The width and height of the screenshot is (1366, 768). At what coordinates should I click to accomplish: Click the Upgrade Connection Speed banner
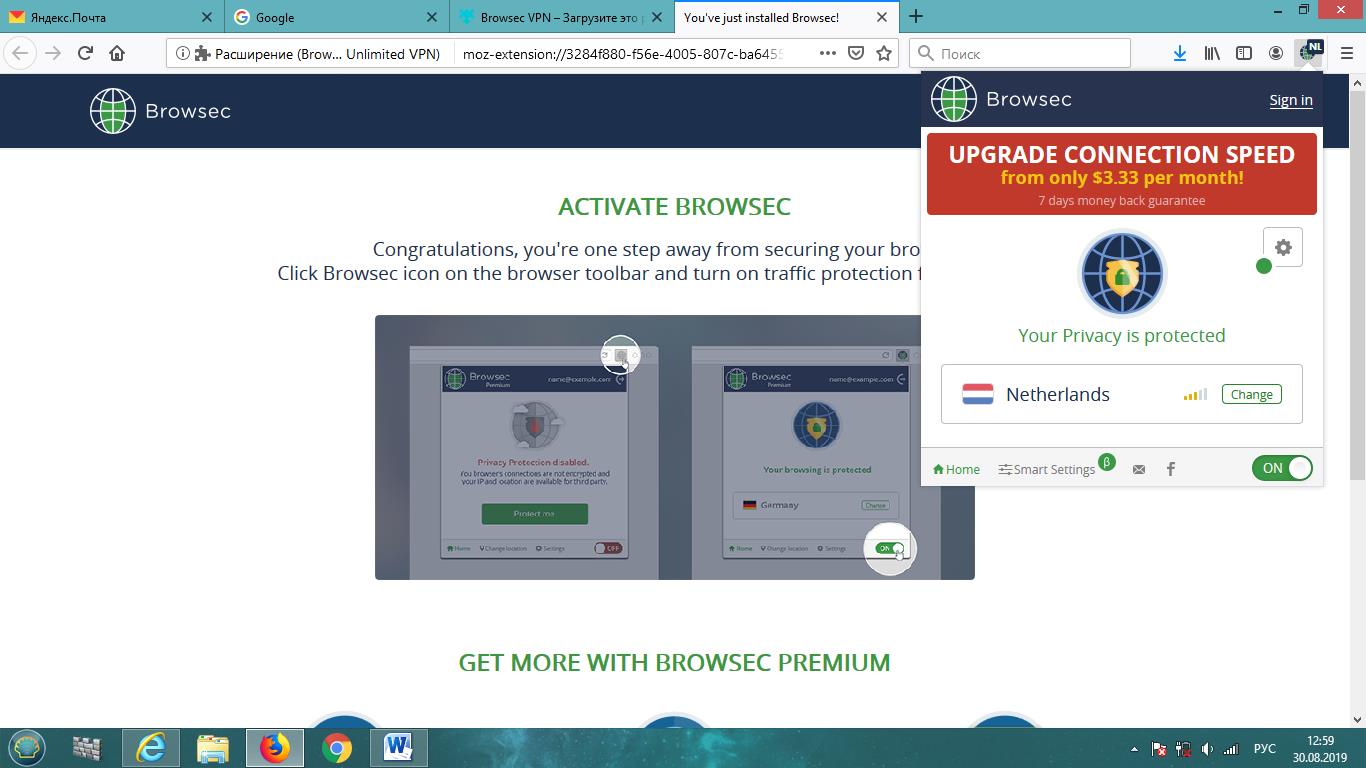click(x=1122, y=174)
